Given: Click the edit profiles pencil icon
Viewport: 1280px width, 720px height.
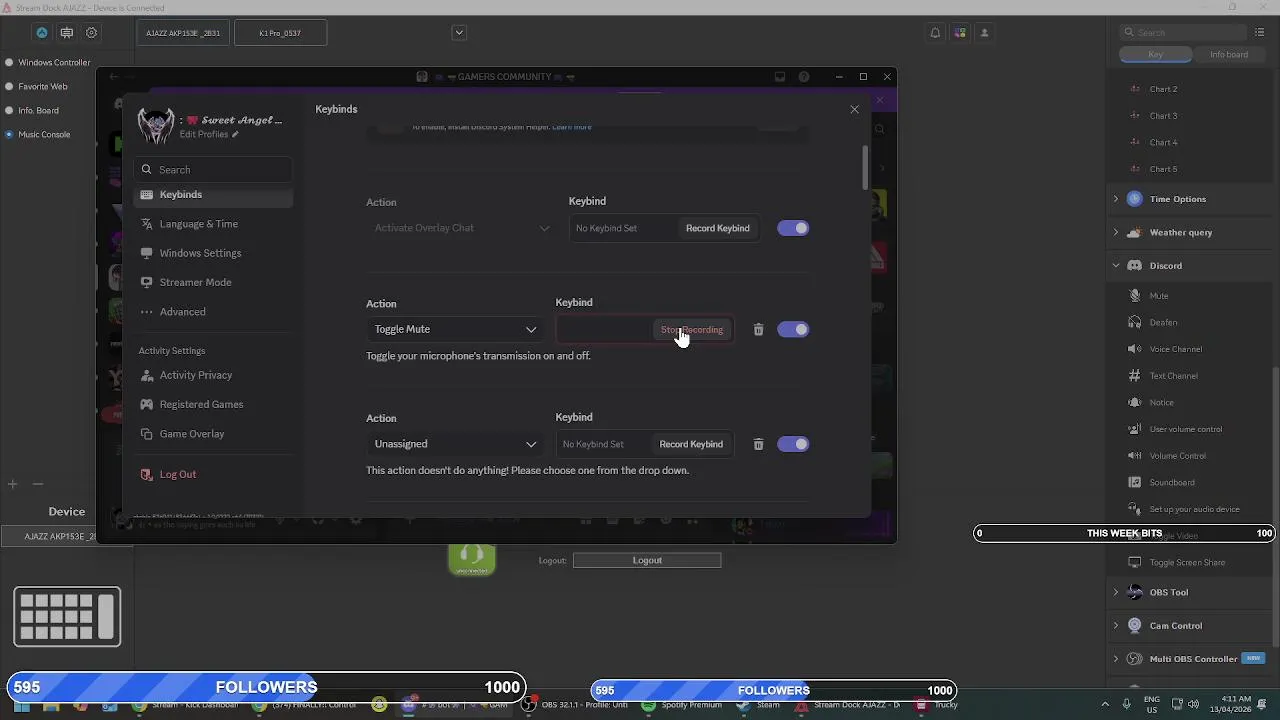Looking at the screenshot, I should tap(235, 135).
